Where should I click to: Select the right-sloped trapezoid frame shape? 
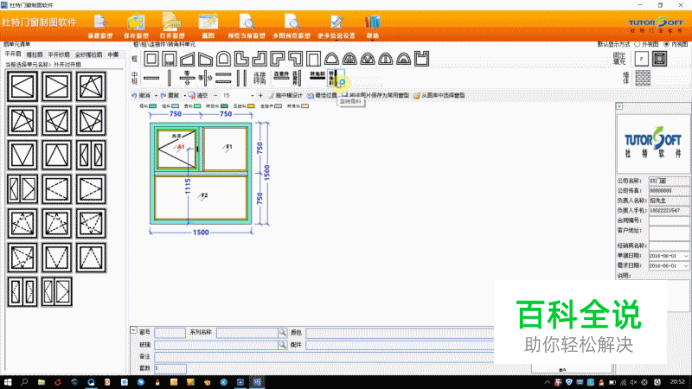[205, 59]
